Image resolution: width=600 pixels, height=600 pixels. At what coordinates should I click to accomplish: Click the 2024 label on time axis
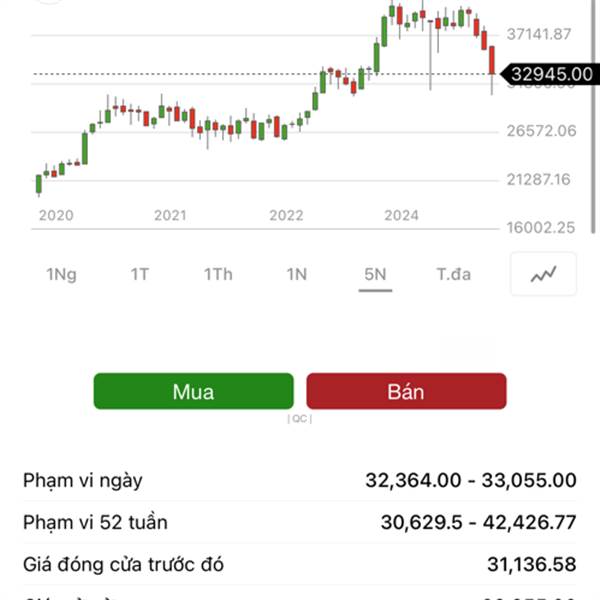401,215
